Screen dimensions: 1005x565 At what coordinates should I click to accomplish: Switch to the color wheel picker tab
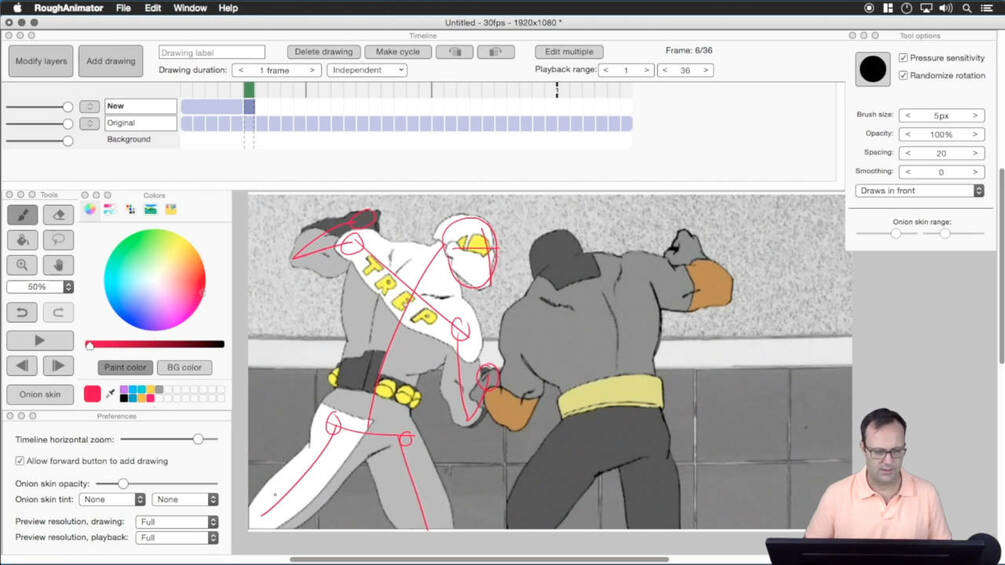click(90, 209)
